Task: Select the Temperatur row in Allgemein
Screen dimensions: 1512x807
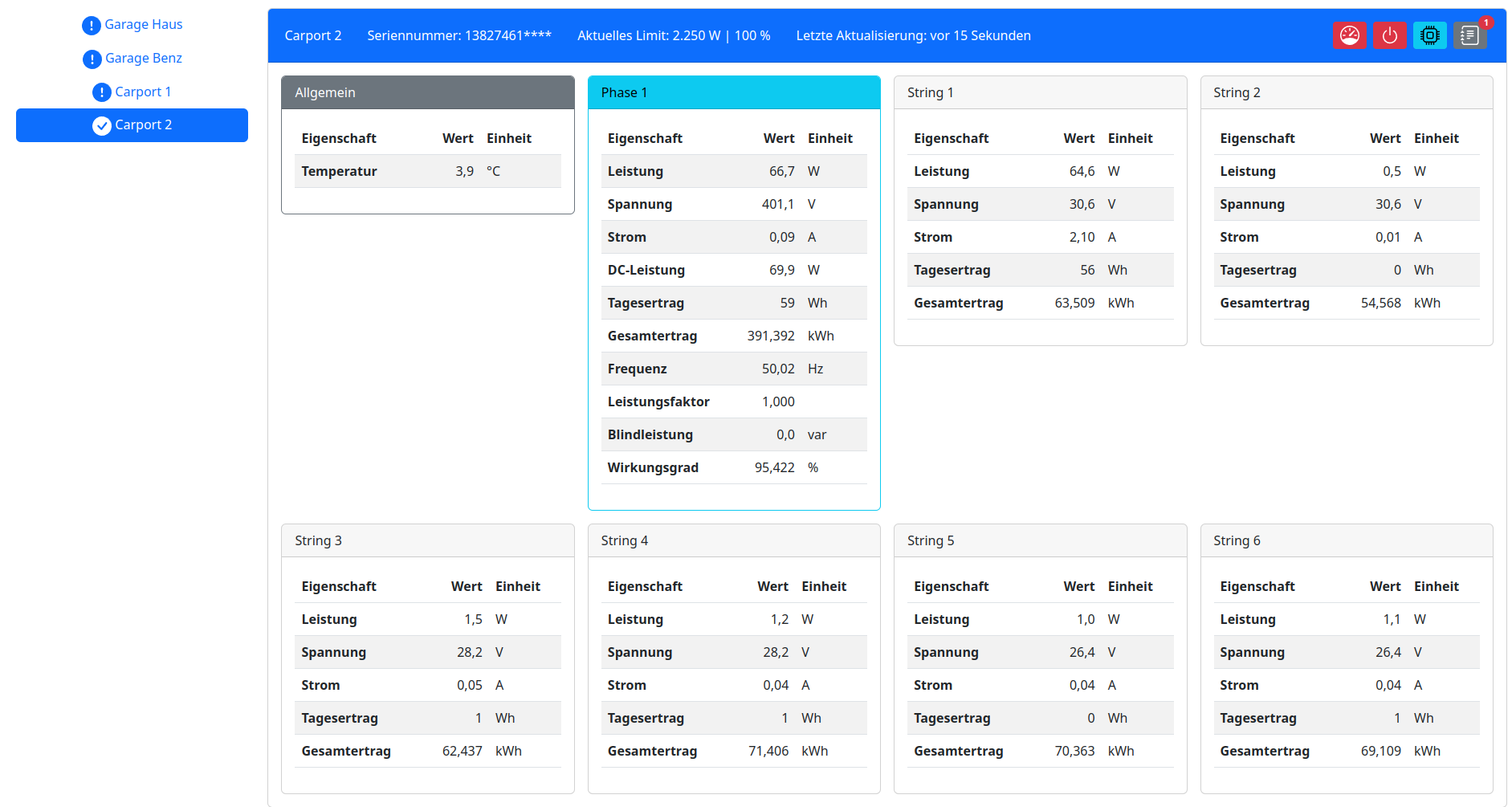Action: (x=427, y=172)
